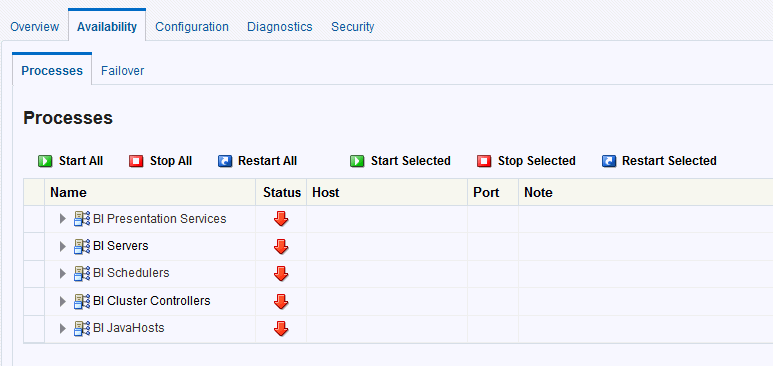
Task: Select the BI Schedulers row text
Action: pos(131,273)
